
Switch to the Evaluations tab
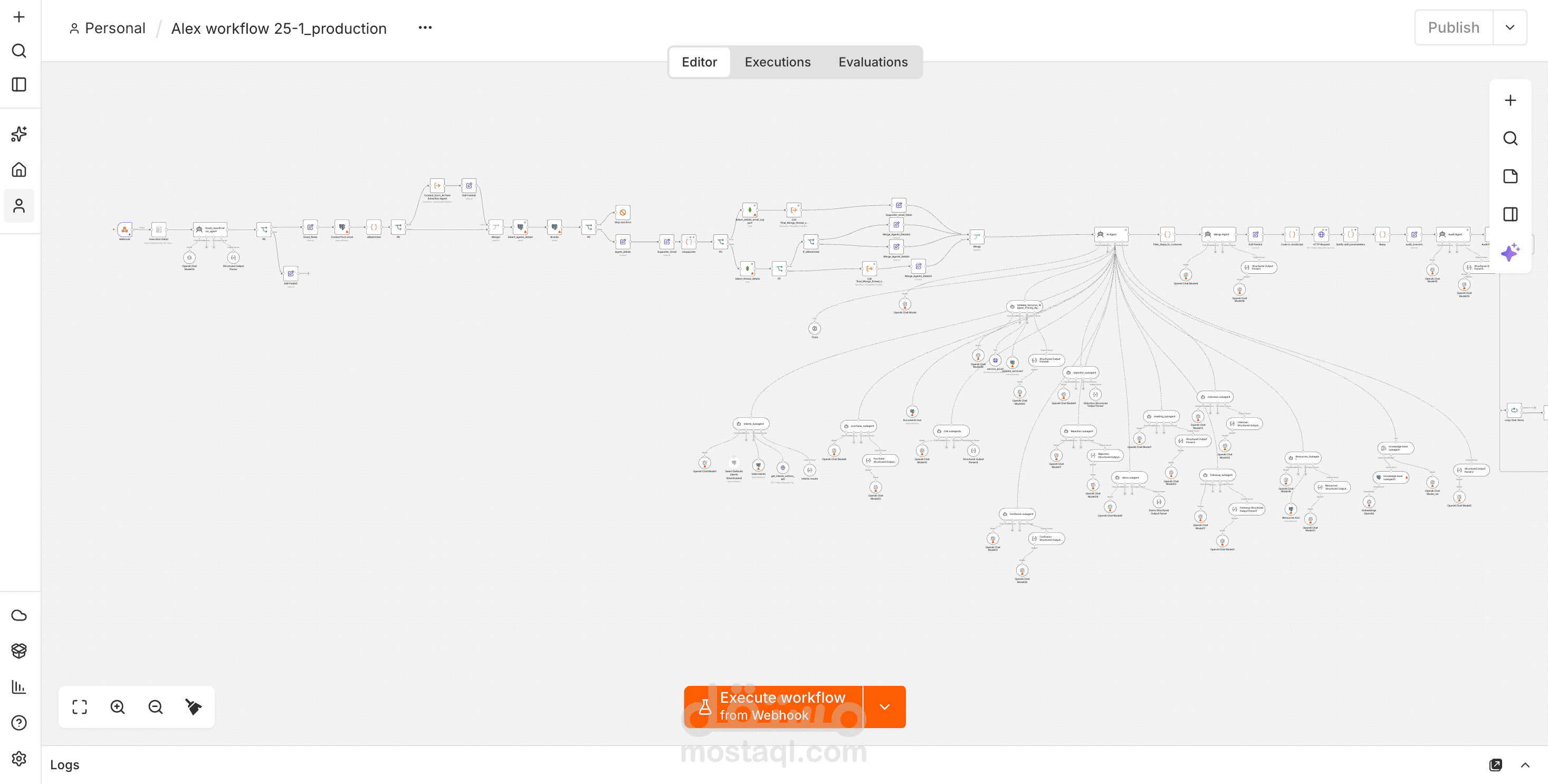point(873,62)
